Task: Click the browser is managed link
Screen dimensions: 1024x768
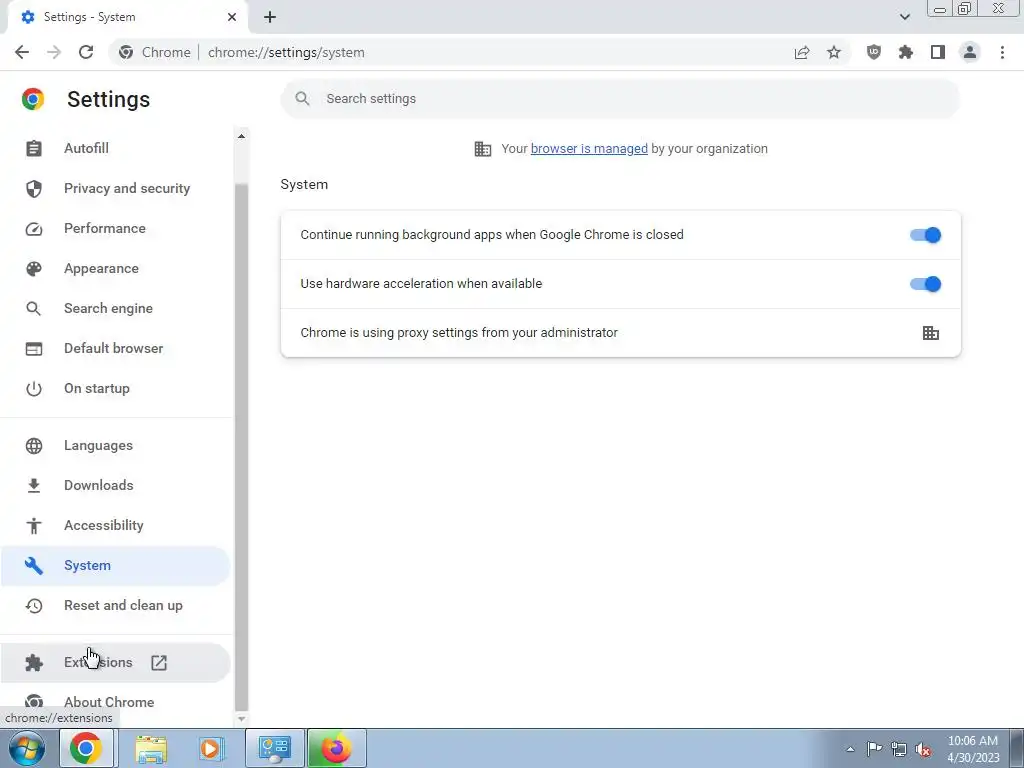Action: pos(589,149)
